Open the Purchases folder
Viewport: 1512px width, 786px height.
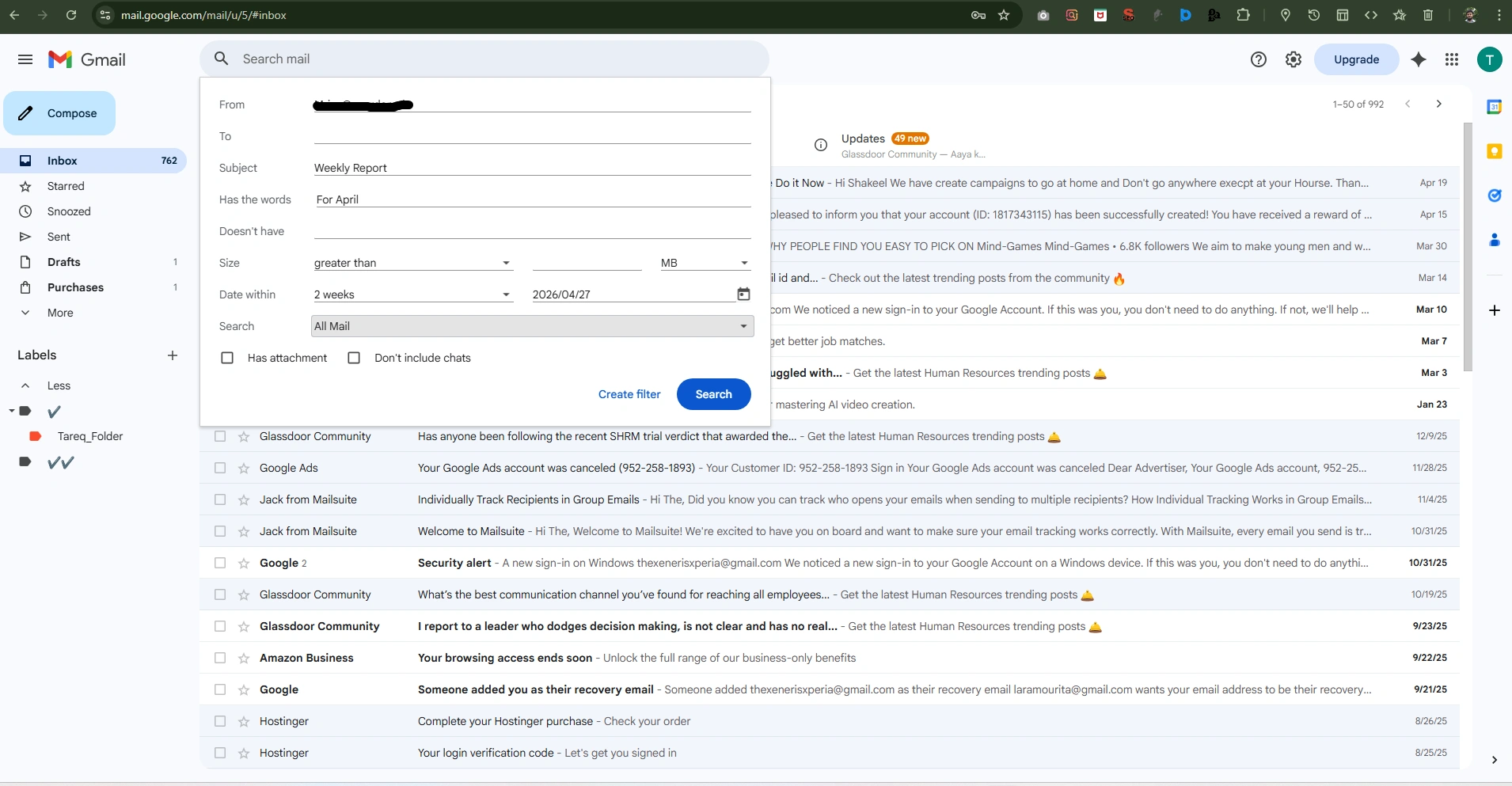[x=93, y=287]
